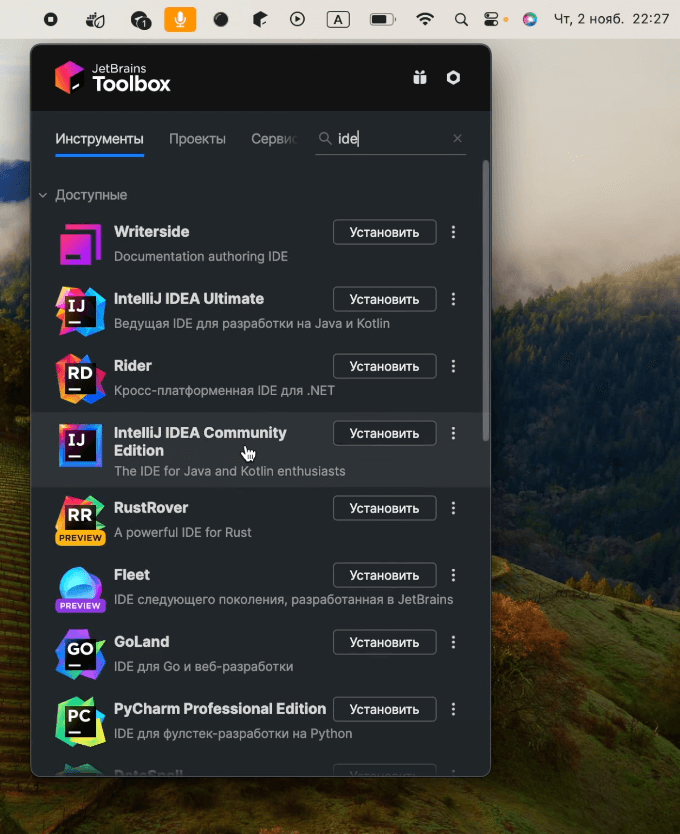Viewport: 680px width, 834px height.
Task: Switch to the Сервисы tab
Action: pyautogui.click(x=274, y=139)
